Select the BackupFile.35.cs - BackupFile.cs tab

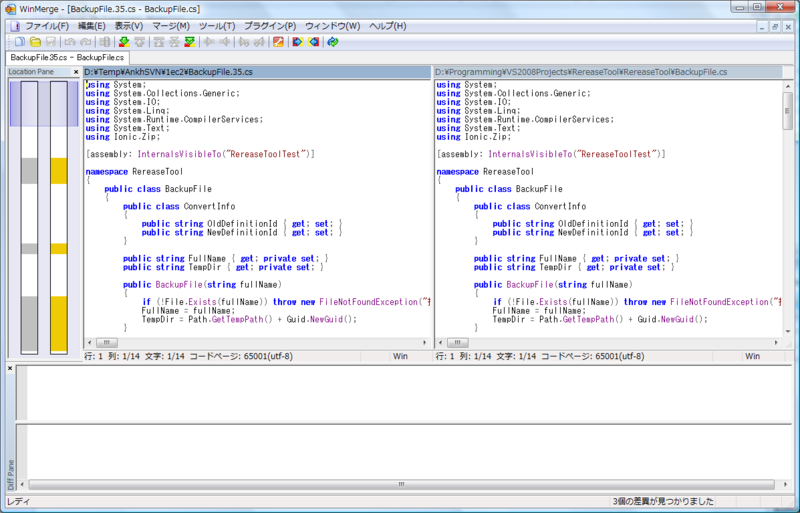(x=67, y=58)
